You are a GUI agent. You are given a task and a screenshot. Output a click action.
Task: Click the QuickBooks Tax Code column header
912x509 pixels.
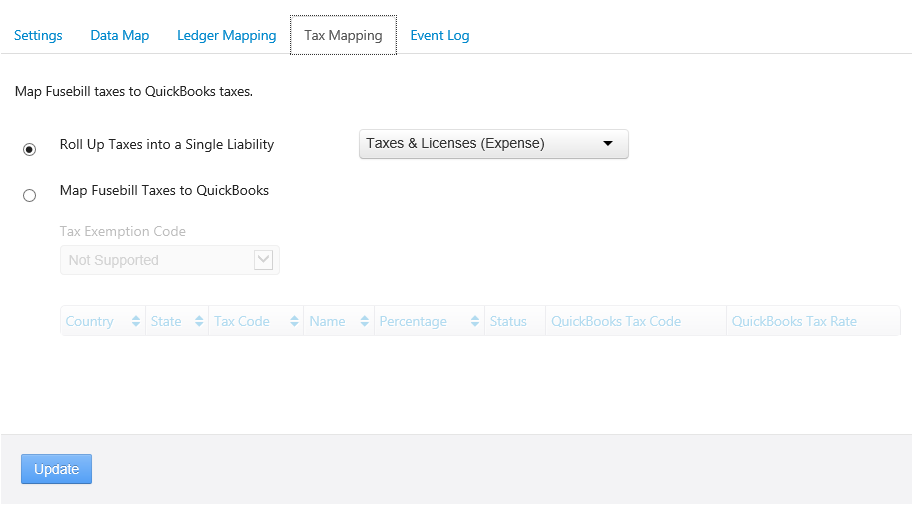636,321
